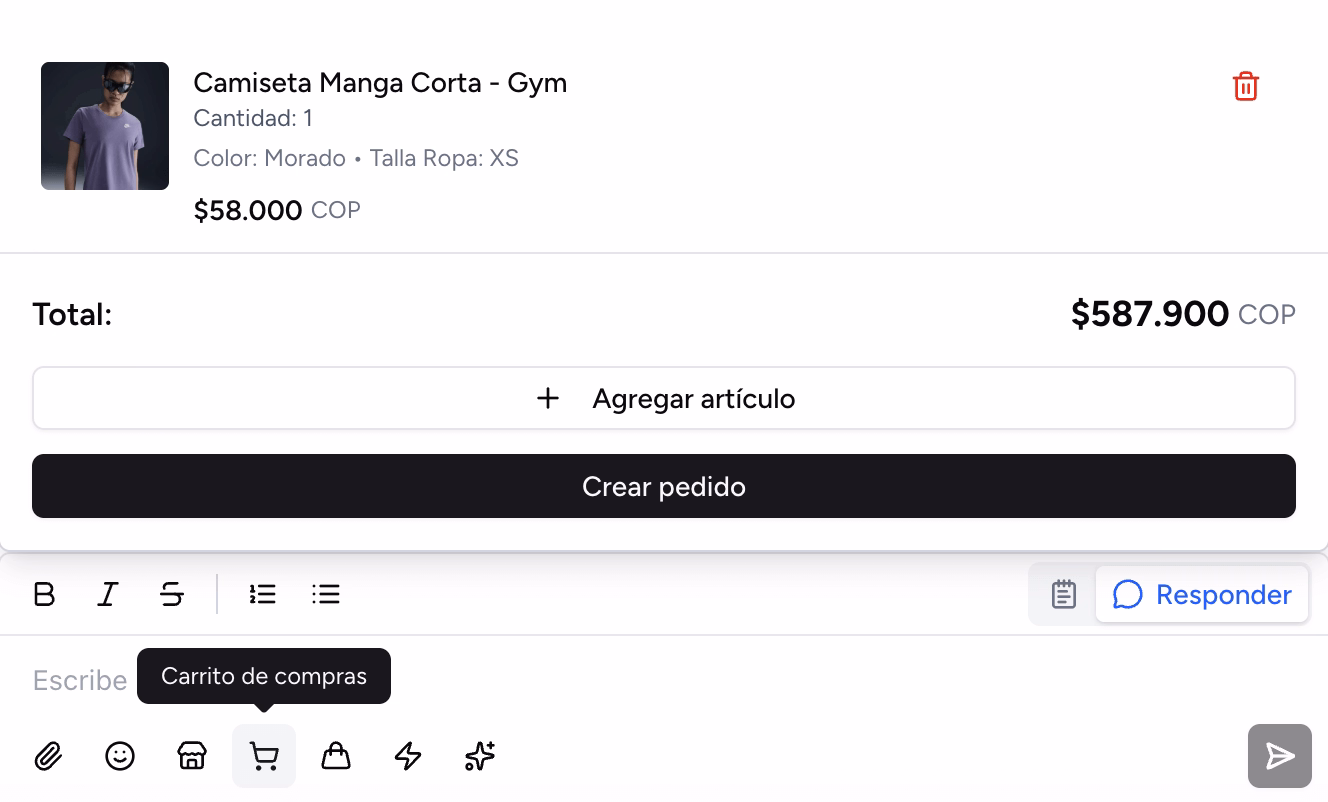Open the store catalog icon
The height and width of the screenshot is (802, 1328).
coord(192,756)
